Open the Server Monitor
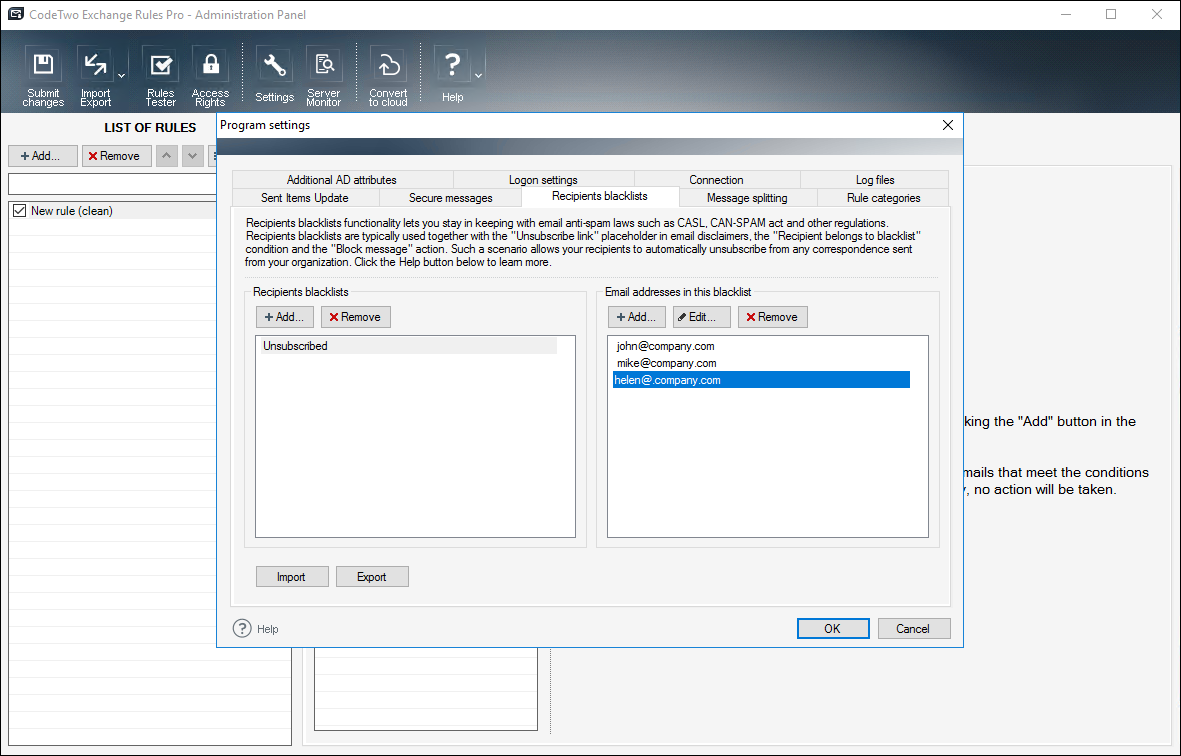Image resolution: width=1181 pixels, height=756 pixels. pyautogui.click(x=324, y=76)
